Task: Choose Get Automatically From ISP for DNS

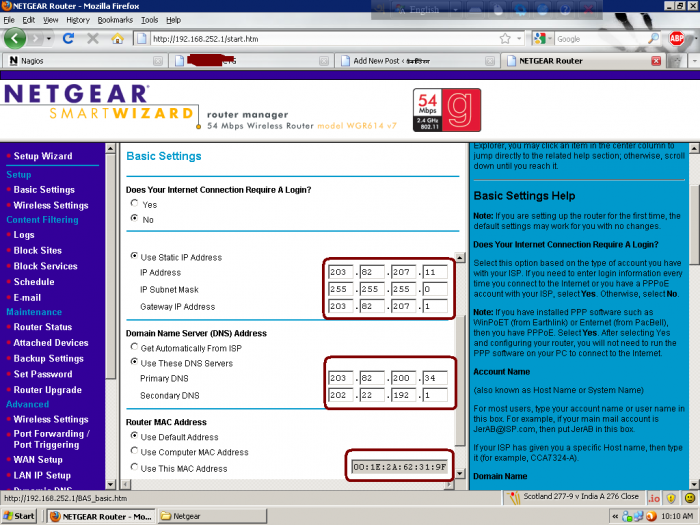Action: 134,347
